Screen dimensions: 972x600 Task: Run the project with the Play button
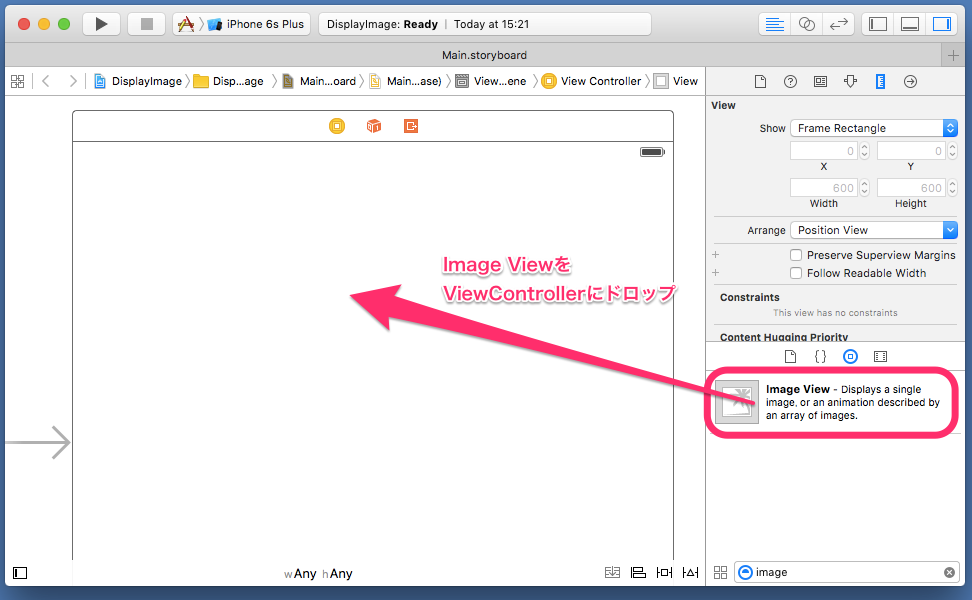[102, 24]
